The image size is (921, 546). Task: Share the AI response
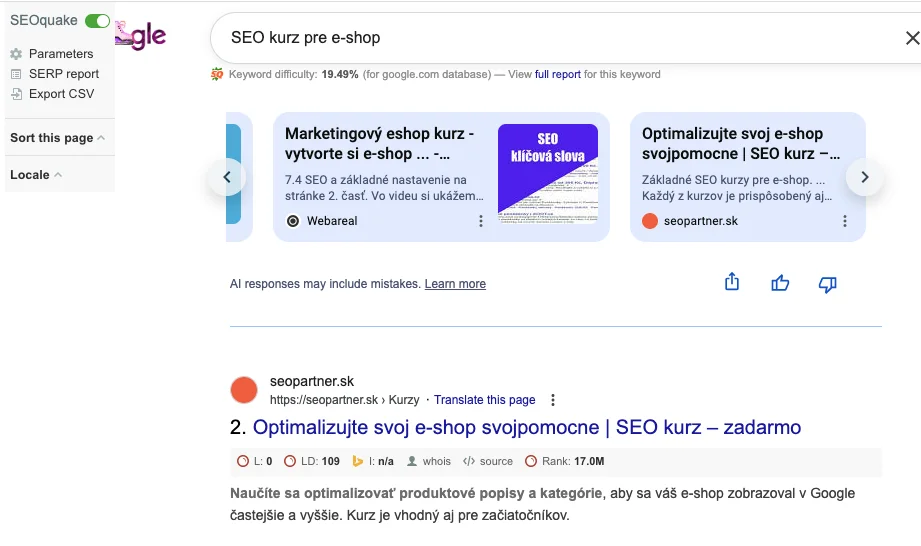click(x=732, y=283)
